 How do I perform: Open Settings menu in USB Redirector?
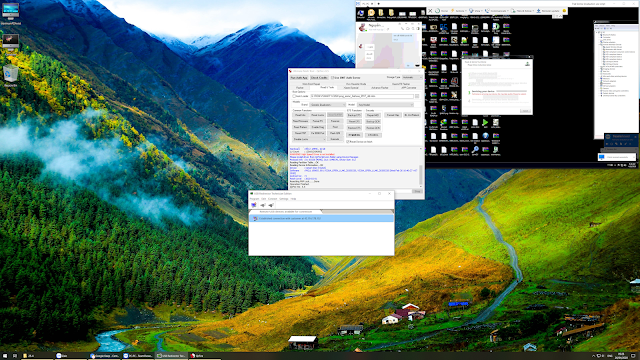(284, 199)
